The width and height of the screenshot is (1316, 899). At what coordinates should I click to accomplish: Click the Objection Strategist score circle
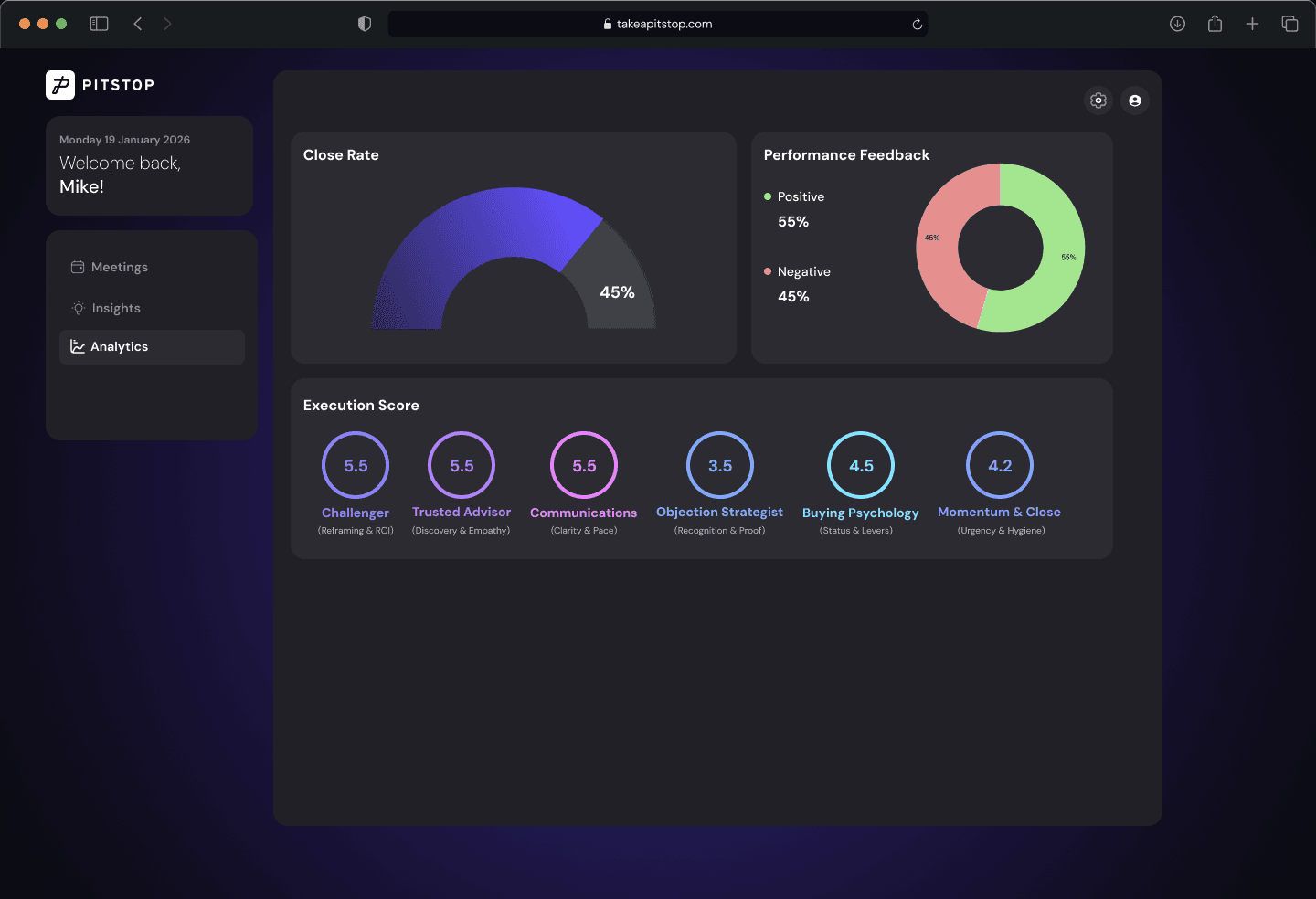[719, 464]
